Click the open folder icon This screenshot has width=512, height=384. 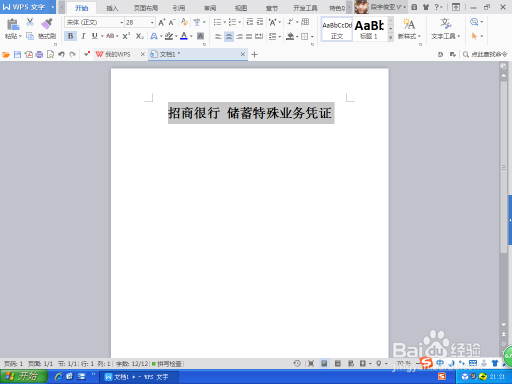pos(6,54)
